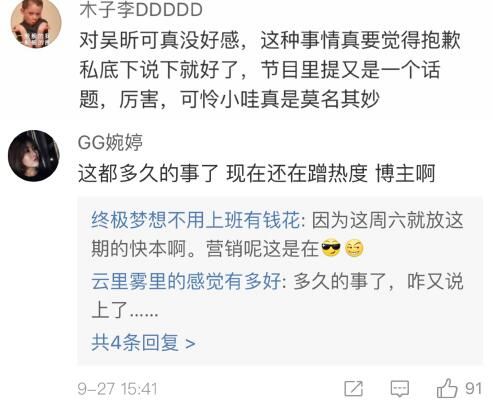This screenshot has width=493, height=403.
Task: Tap reply text 因为这周六就放这期的快本啊
Action: 277,234
